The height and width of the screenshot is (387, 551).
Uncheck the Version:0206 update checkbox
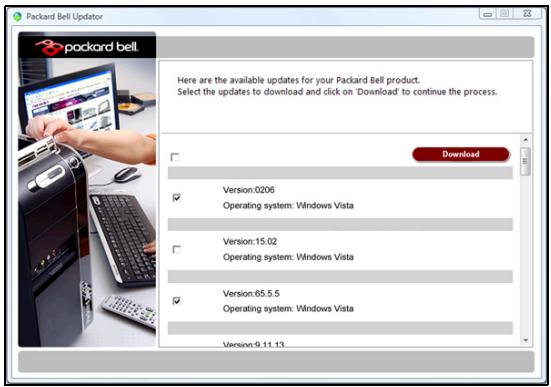pos(176,198)
